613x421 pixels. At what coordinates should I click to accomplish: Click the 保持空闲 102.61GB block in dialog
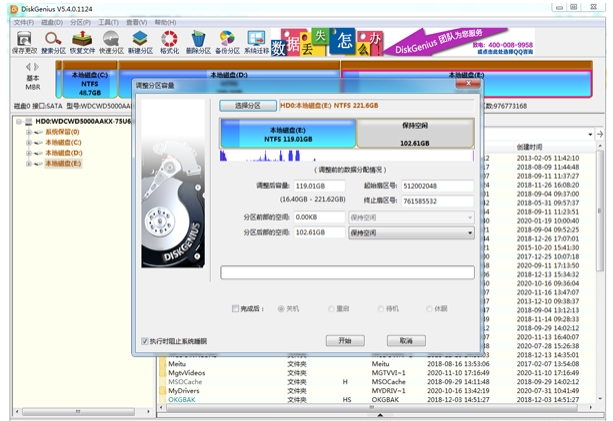point(415,134)
